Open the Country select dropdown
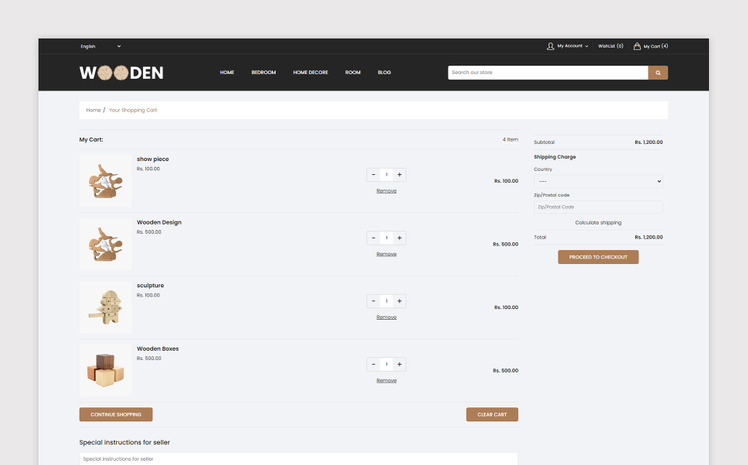 pyautogui.click(x=598, y=181)
